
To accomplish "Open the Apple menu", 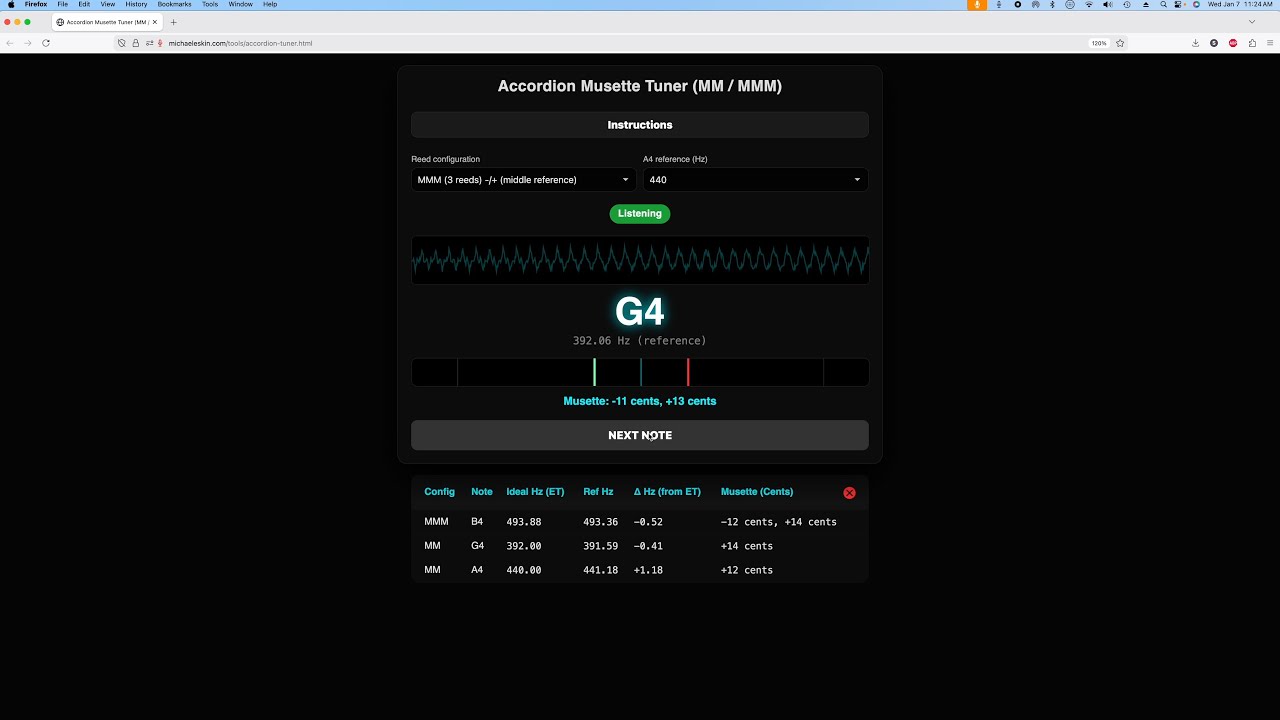I will (11, 4).
